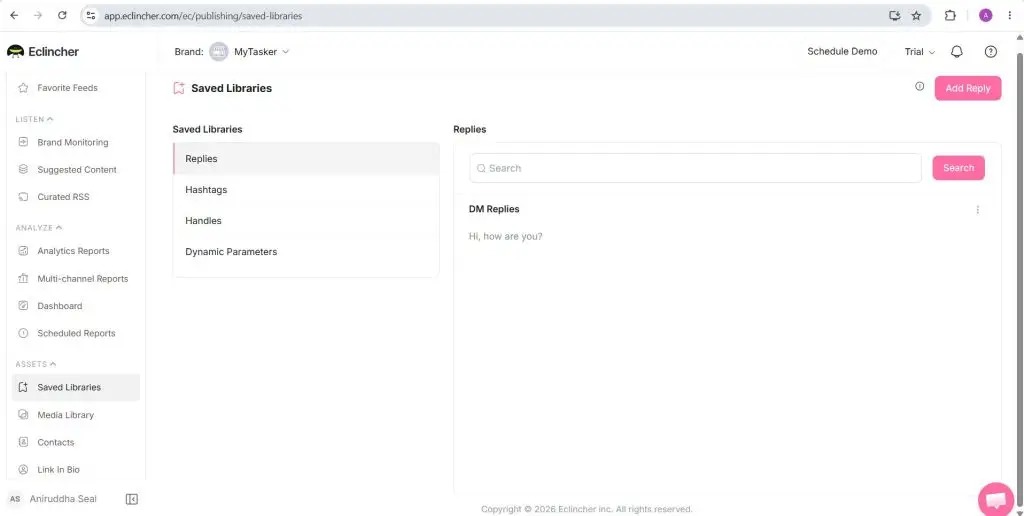Bookmark this page with the star icon

point(916,16)
